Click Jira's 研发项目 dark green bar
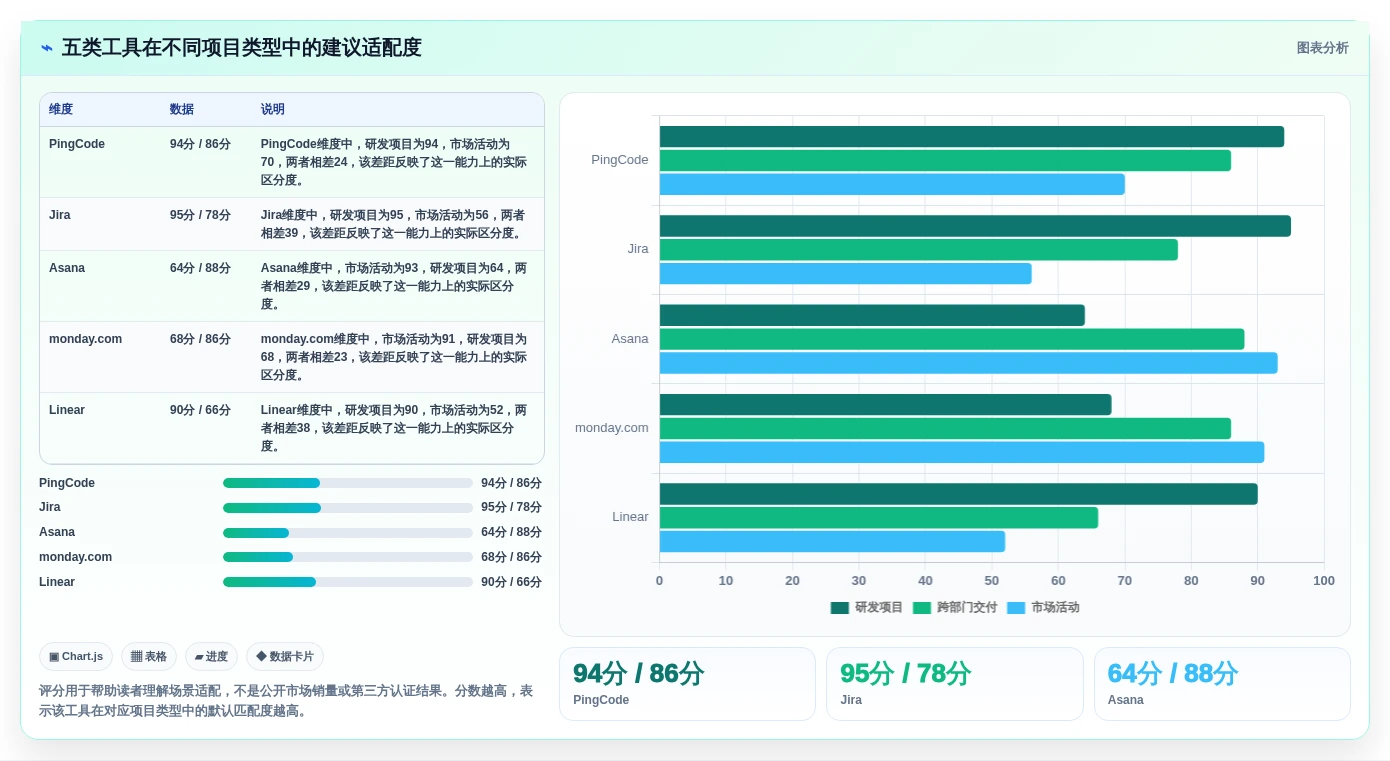The image size is (1390, 761). 975,226
